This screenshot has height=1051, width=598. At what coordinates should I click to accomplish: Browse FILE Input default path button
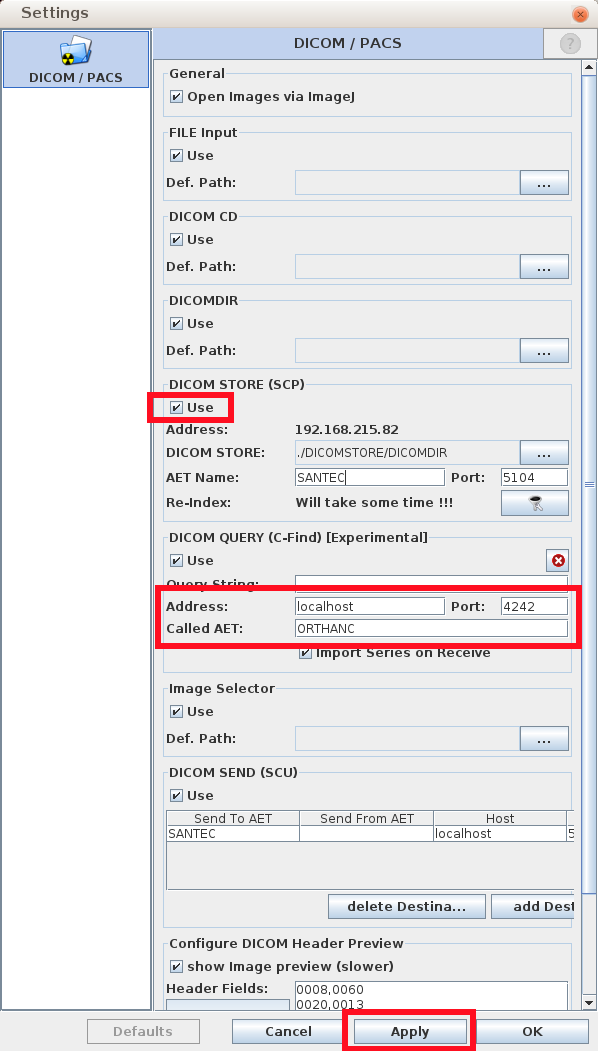coord(544,182)
